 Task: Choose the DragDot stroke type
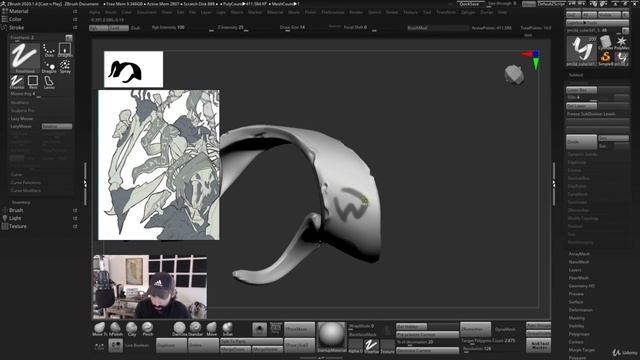49,66
